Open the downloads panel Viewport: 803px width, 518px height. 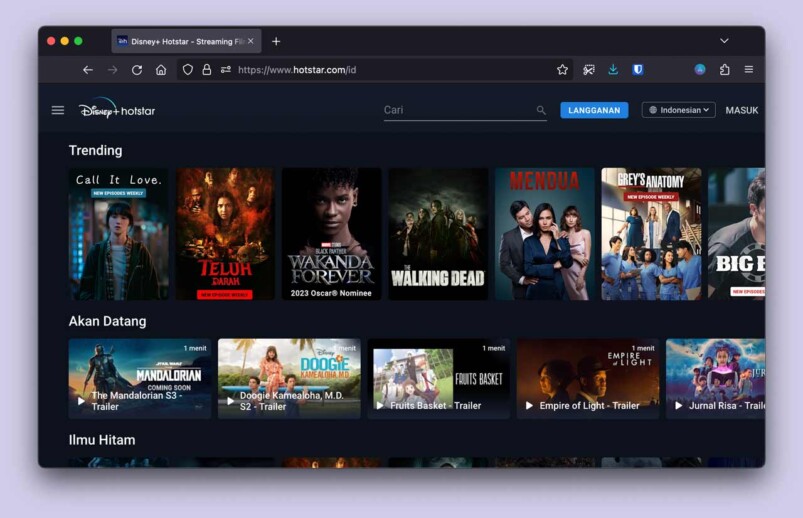click(x=613, y=70)
